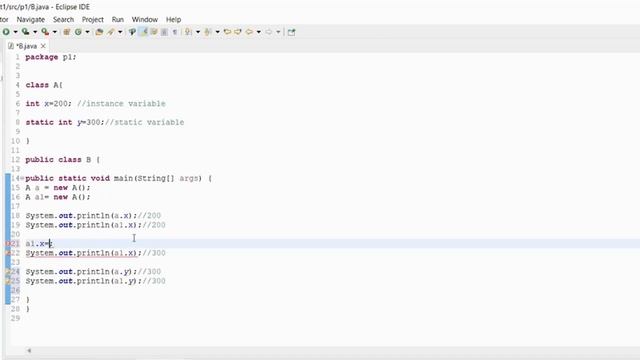Open the Project menu
The image size is (640, 360).
(x=93, y=19)
